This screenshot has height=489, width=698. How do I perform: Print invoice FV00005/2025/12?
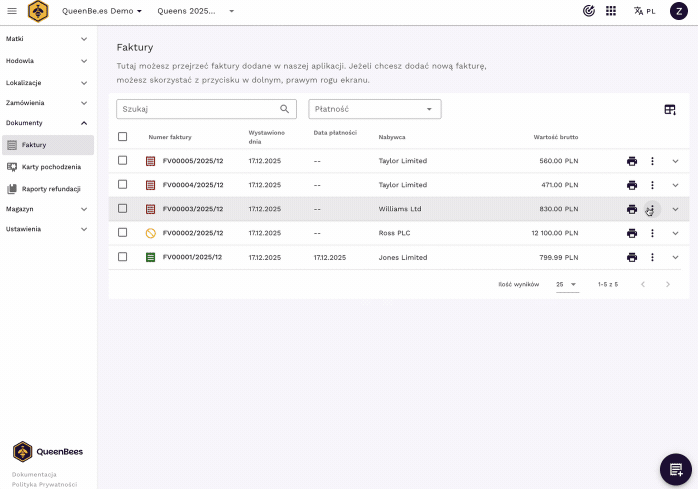(631, 160)
